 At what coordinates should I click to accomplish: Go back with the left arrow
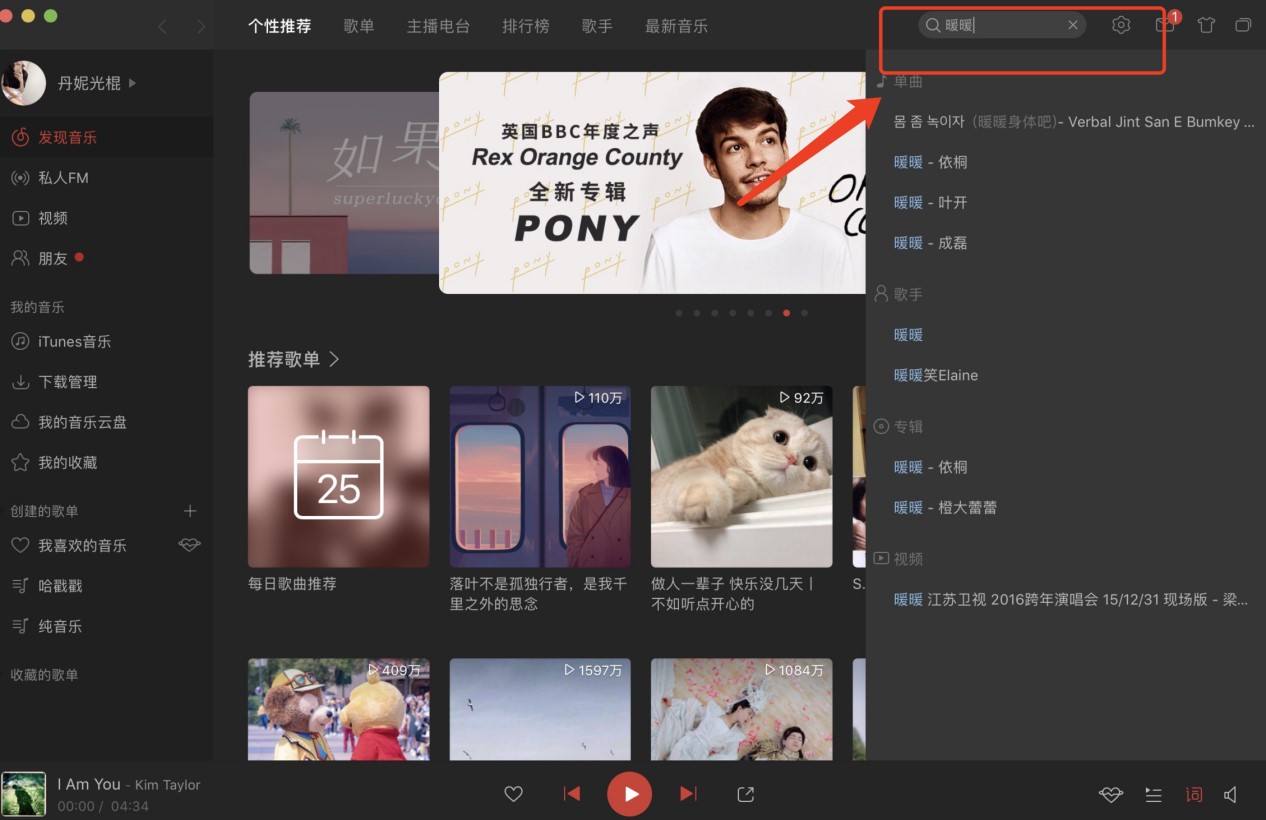coord(163,27)
